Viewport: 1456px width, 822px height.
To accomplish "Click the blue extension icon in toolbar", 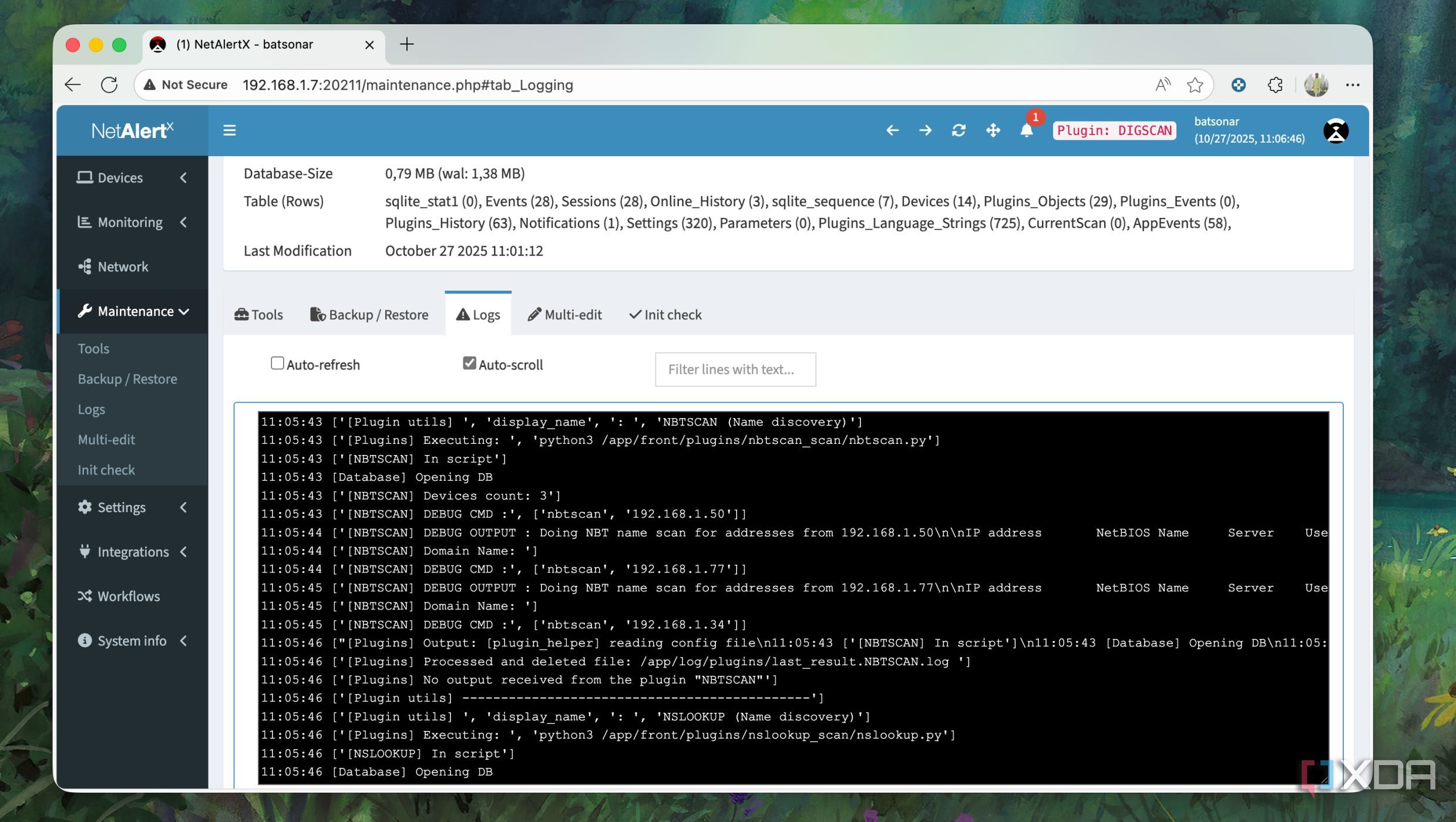I will click(1238, 85).
